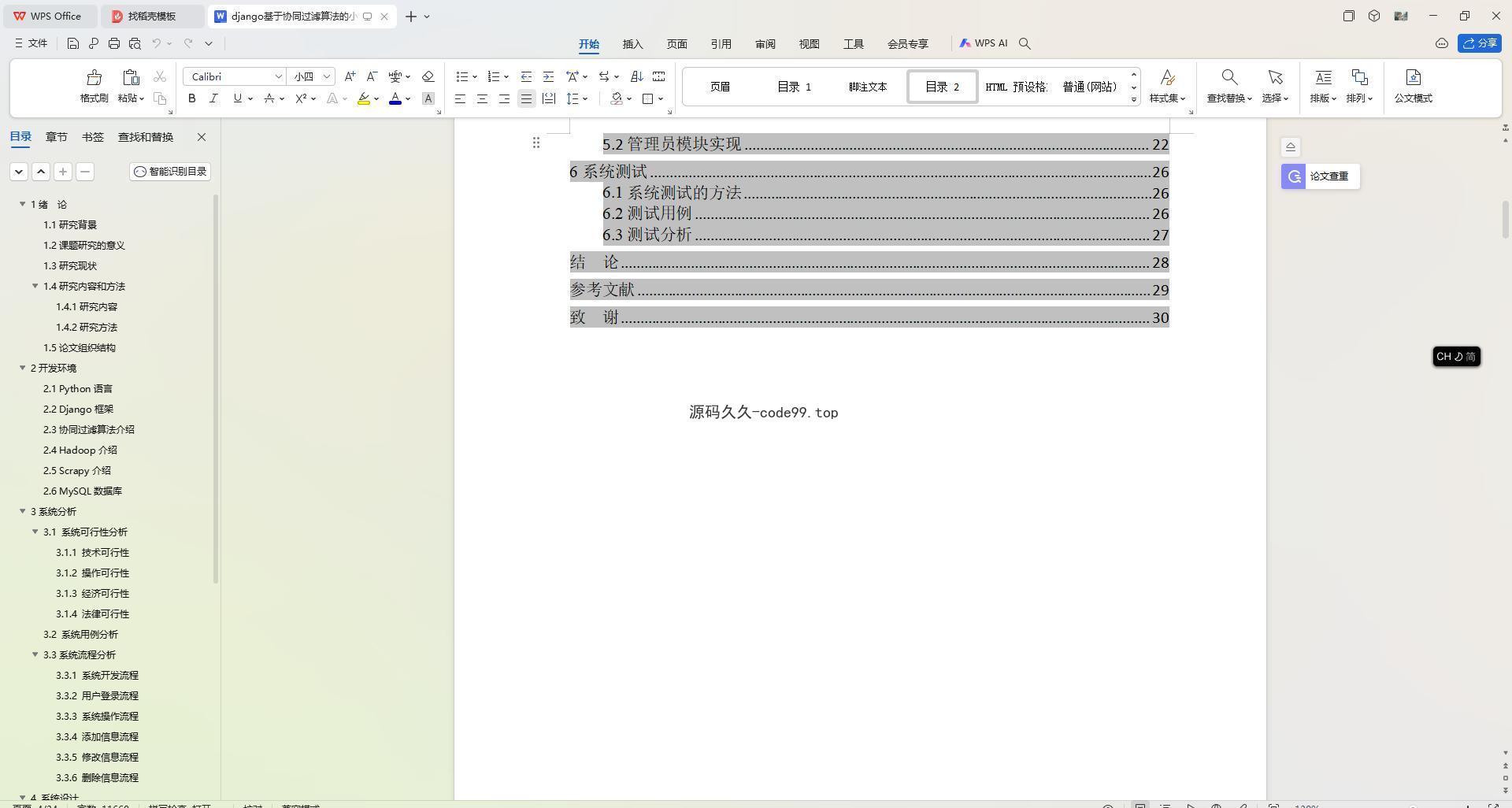Image resolution: width=1512 pixels, height=808 pixels.
Task: Switch to the References (引用) ribbon tab
Action: (x=721, y=44)
